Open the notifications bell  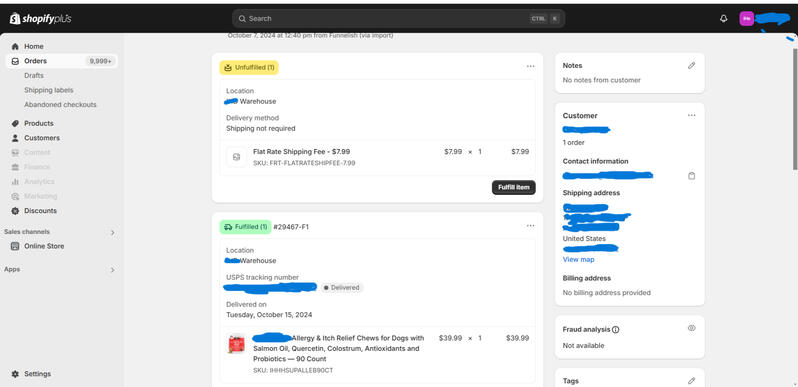(x=723, y=19)
